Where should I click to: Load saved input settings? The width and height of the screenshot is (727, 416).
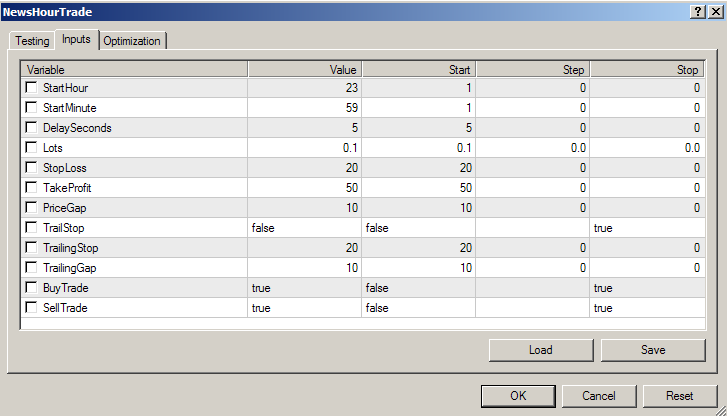tap(541, 350)
